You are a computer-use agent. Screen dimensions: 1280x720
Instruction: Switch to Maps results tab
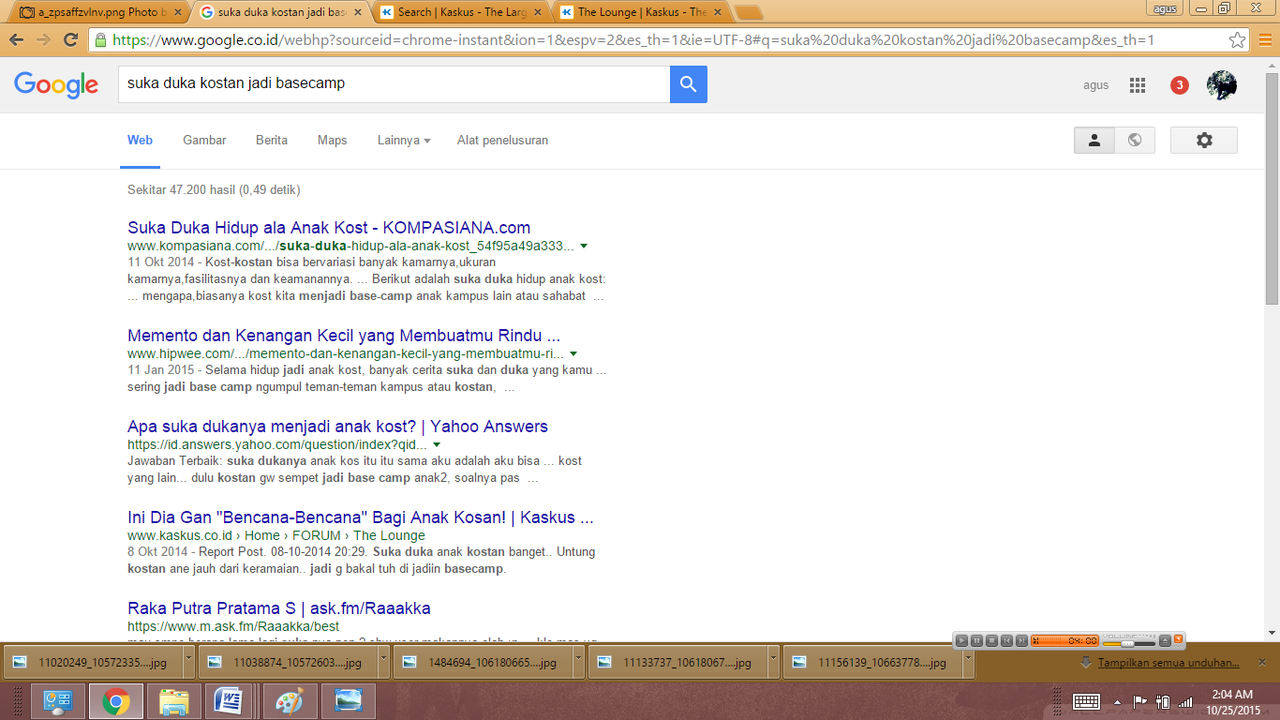point(332,140)
